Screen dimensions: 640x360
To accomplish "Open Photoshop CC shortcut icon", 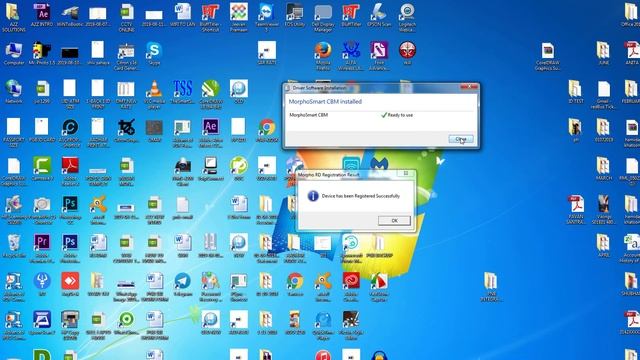I will point(70,209).
